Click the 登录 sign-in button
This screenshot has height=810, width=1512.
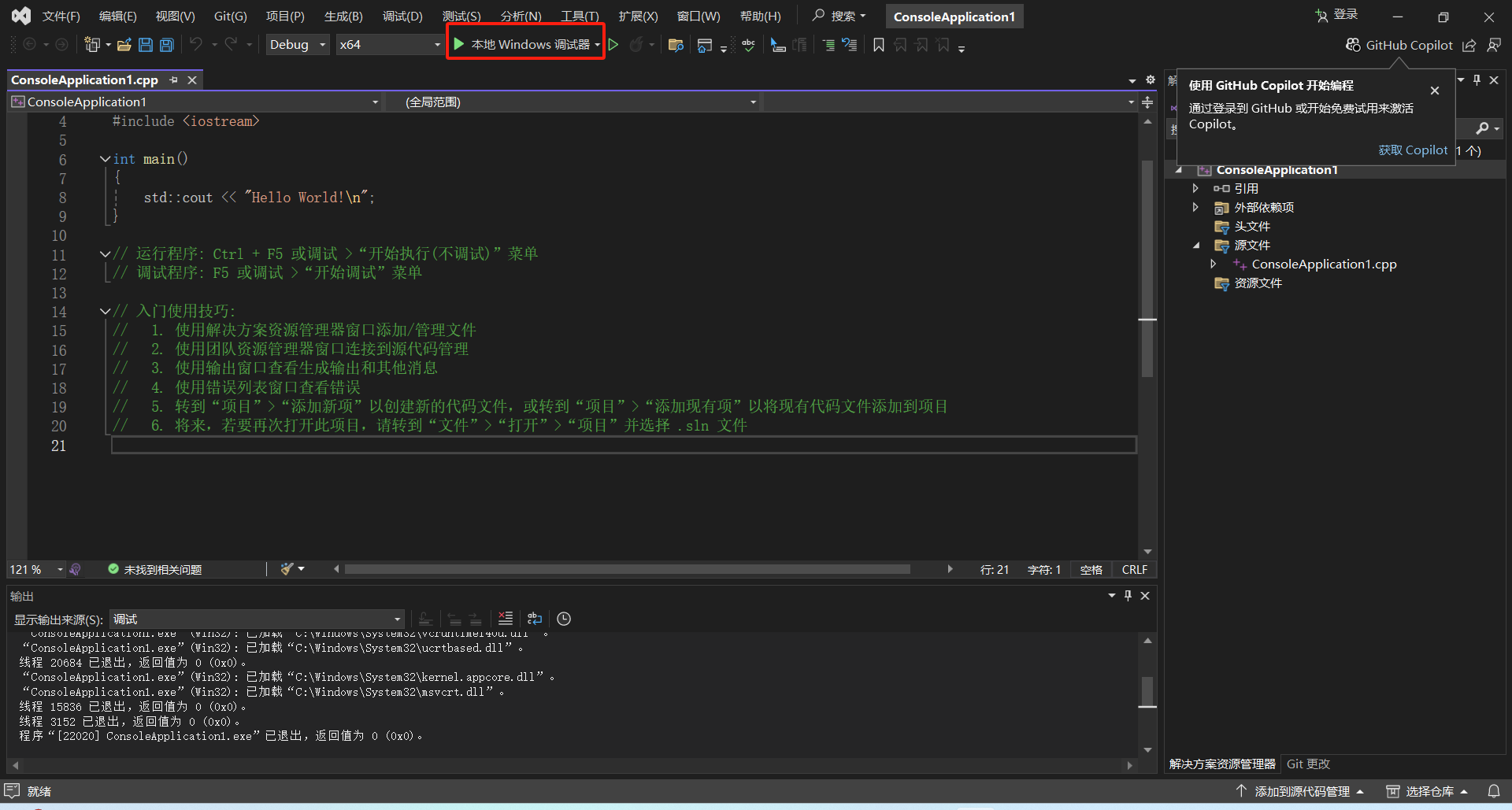click(1336, 15)
